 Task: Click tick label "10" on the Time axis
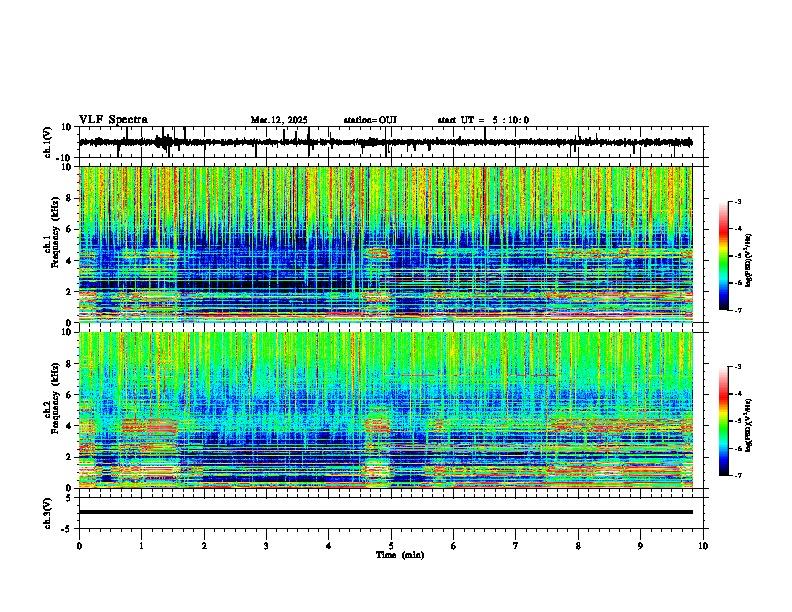pos(703,546)
